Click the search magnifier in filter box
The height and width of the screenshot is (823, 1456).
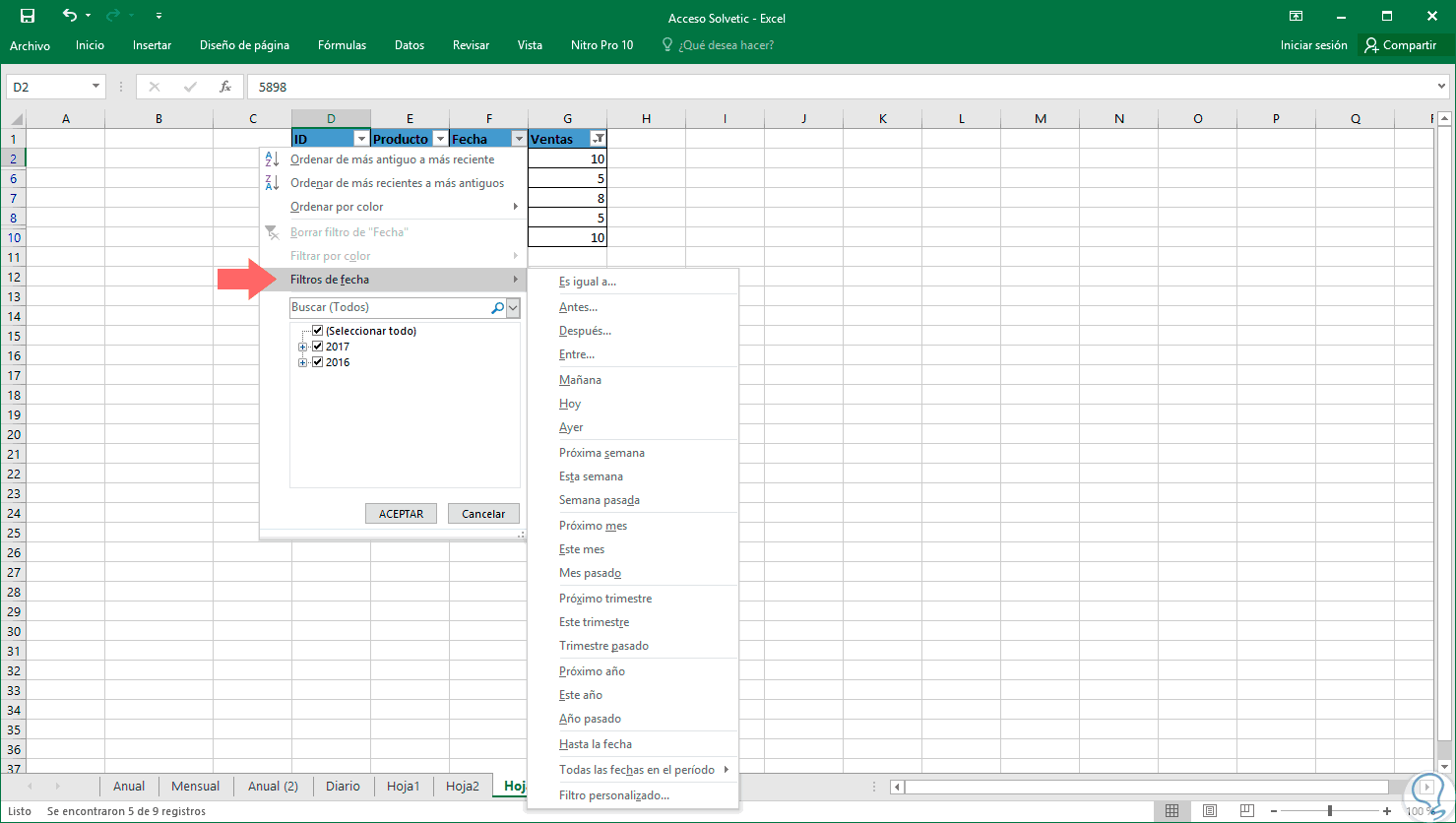[x=497, y=308]
